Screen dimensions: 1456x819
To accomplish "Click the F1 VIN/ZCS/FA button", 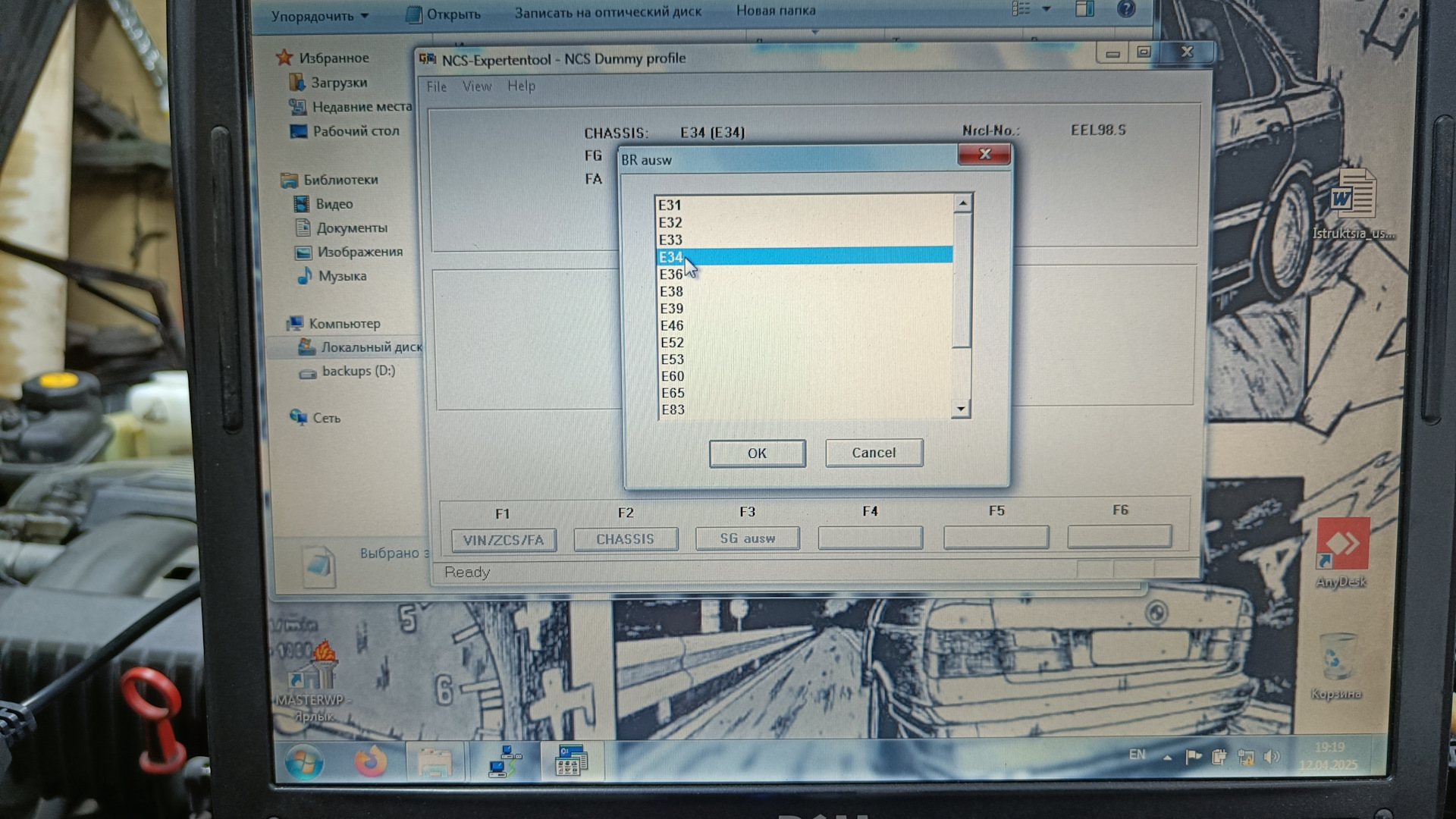I will [504, 540].
